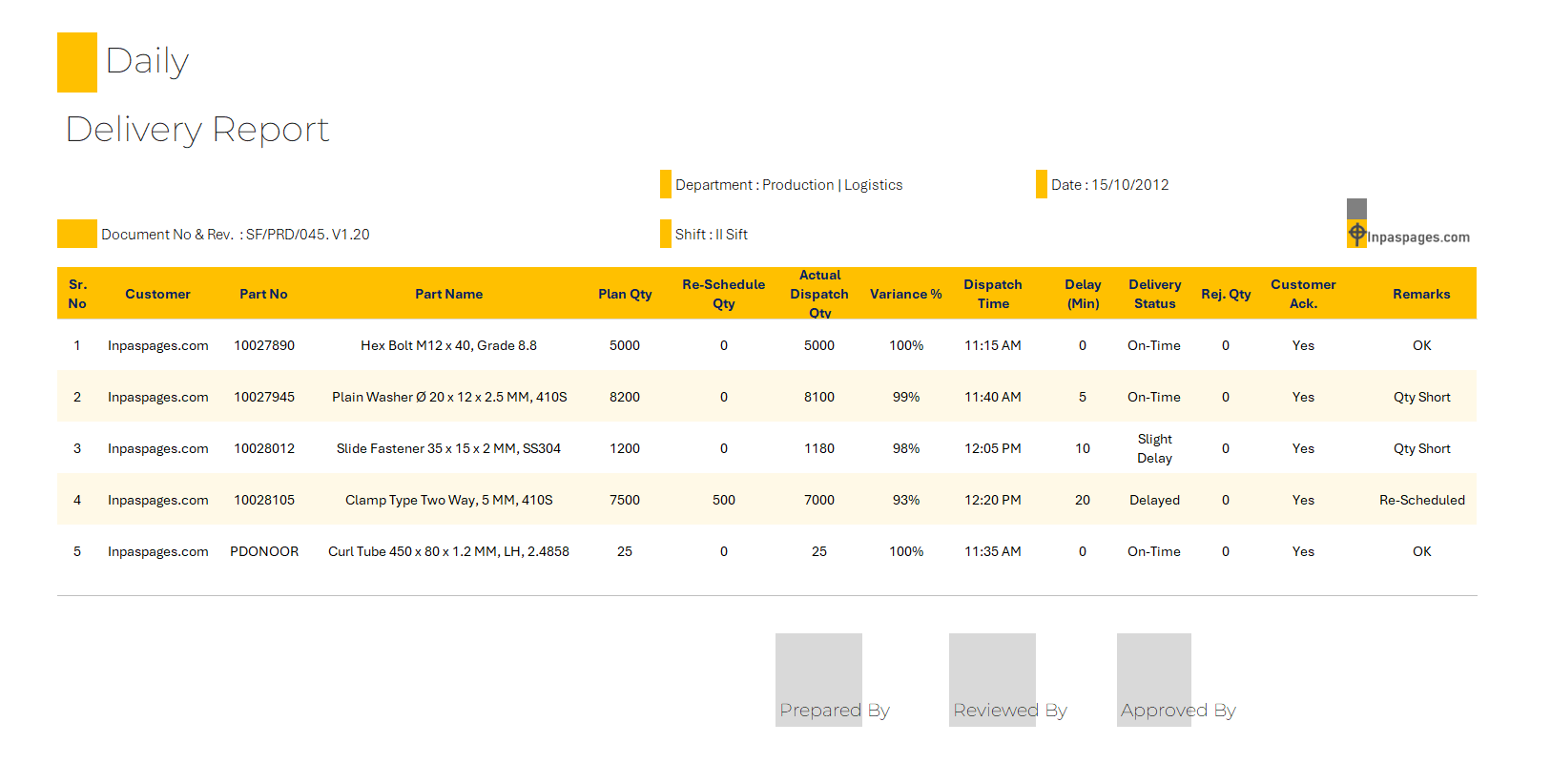Click the gray signature box above Approved By
Viewport: 1551px width, 784px height.
click(1153, 670)
